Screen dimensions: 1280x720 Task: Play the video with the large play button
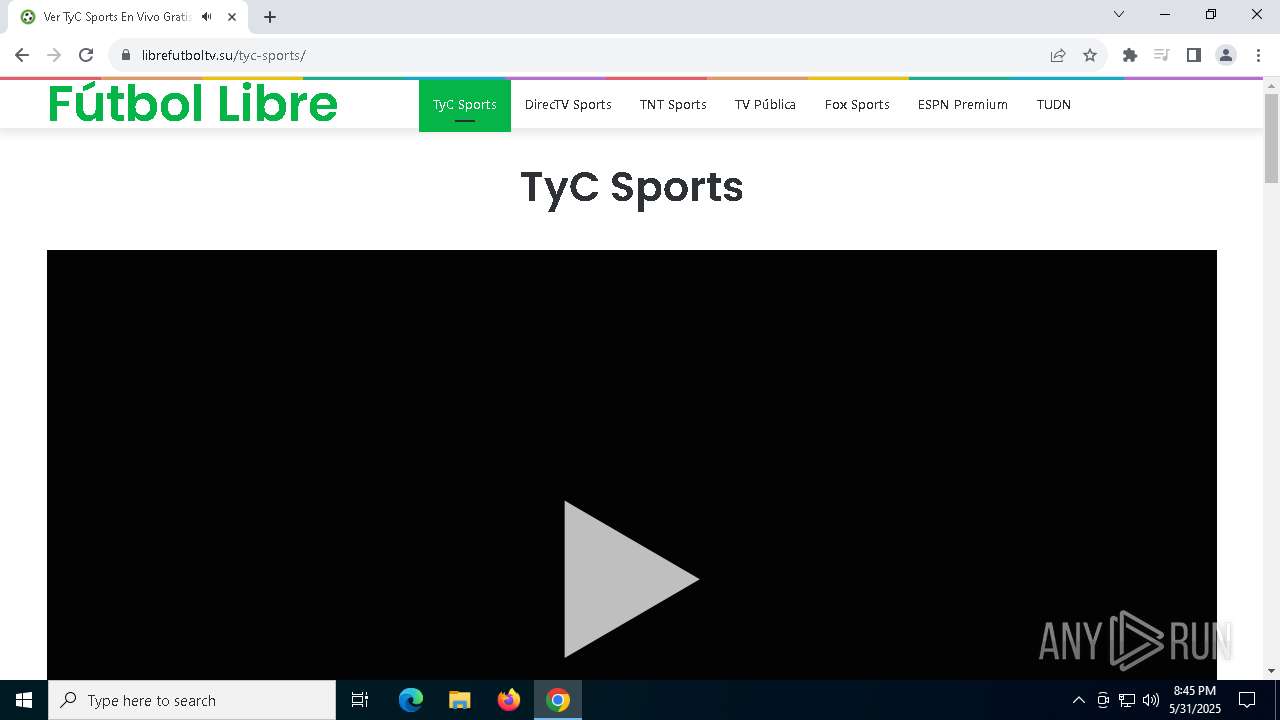pos(631,579)
